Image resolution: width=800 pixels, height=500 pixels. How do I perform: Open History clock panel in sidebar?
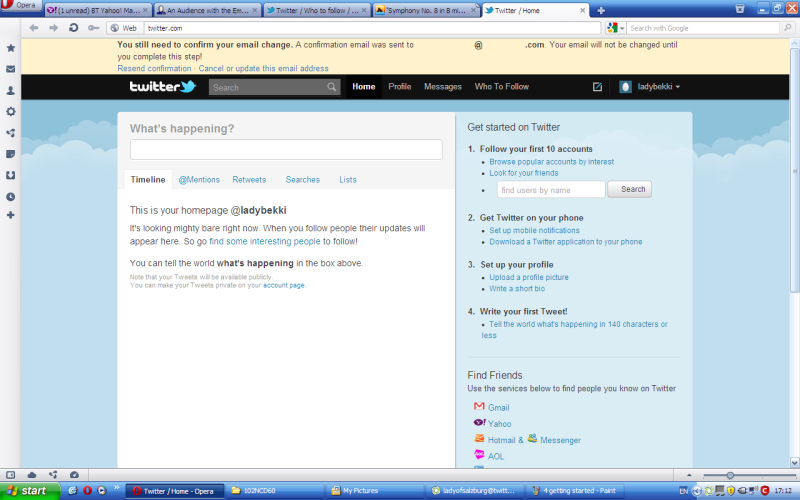point(10,196)
